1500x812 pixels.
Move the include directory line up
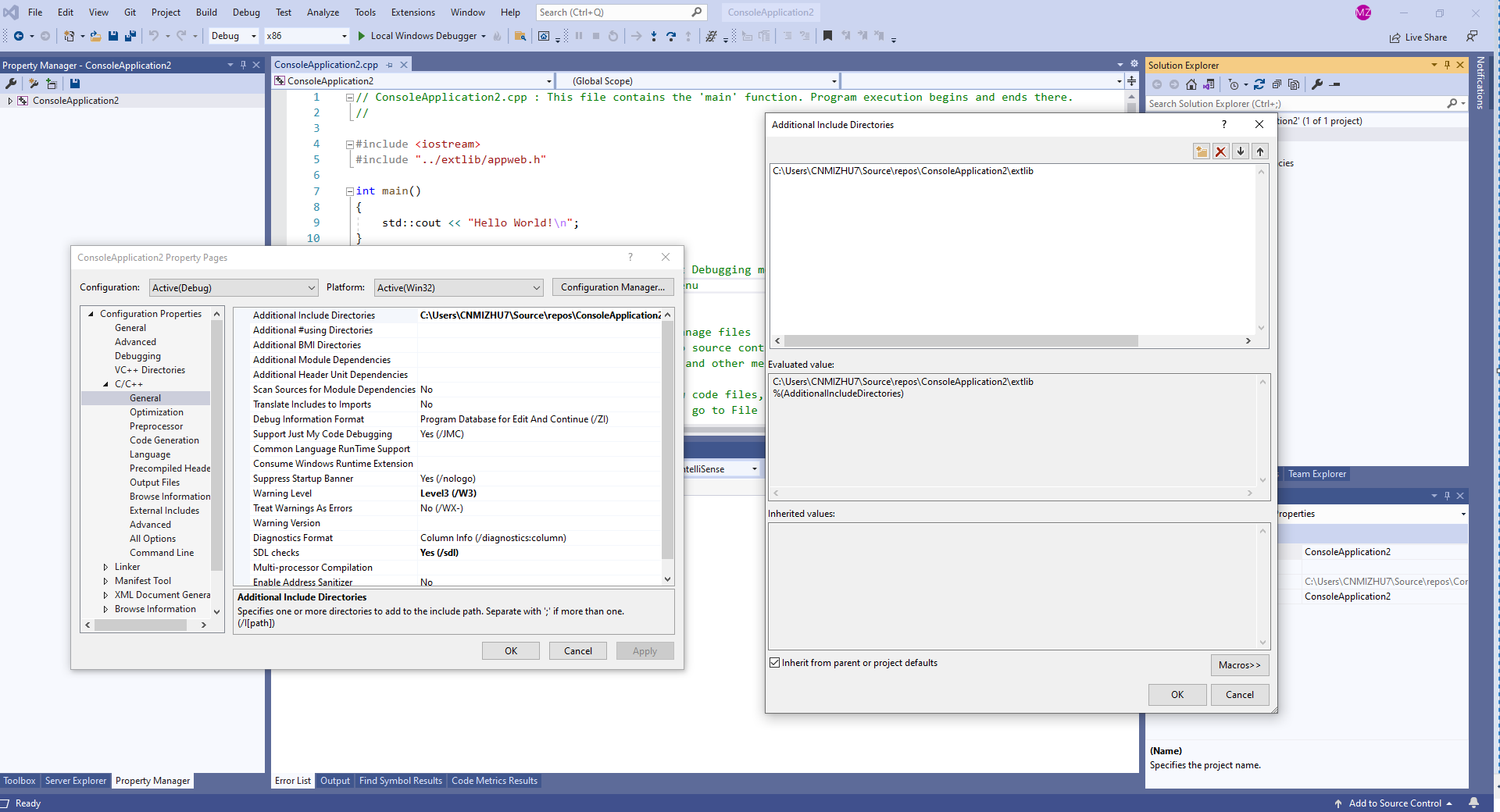click(1260, 151)
